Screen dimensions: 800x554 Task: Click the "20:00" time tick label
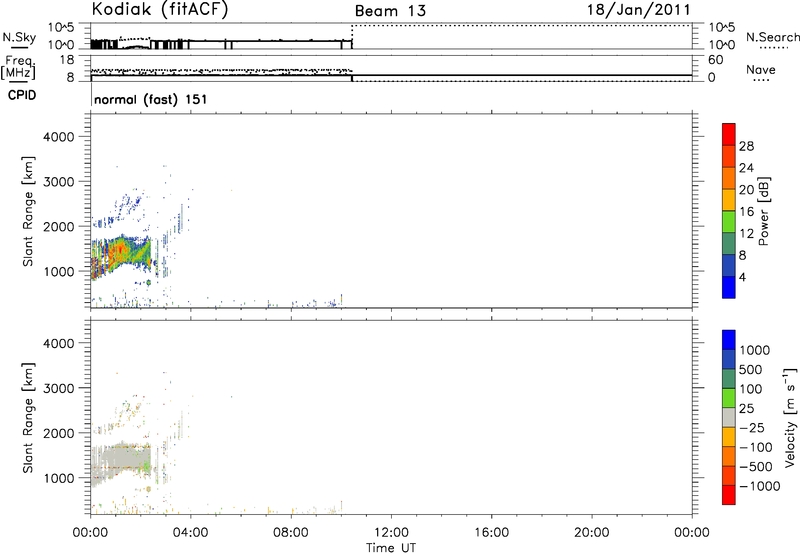tap(591, 533)
